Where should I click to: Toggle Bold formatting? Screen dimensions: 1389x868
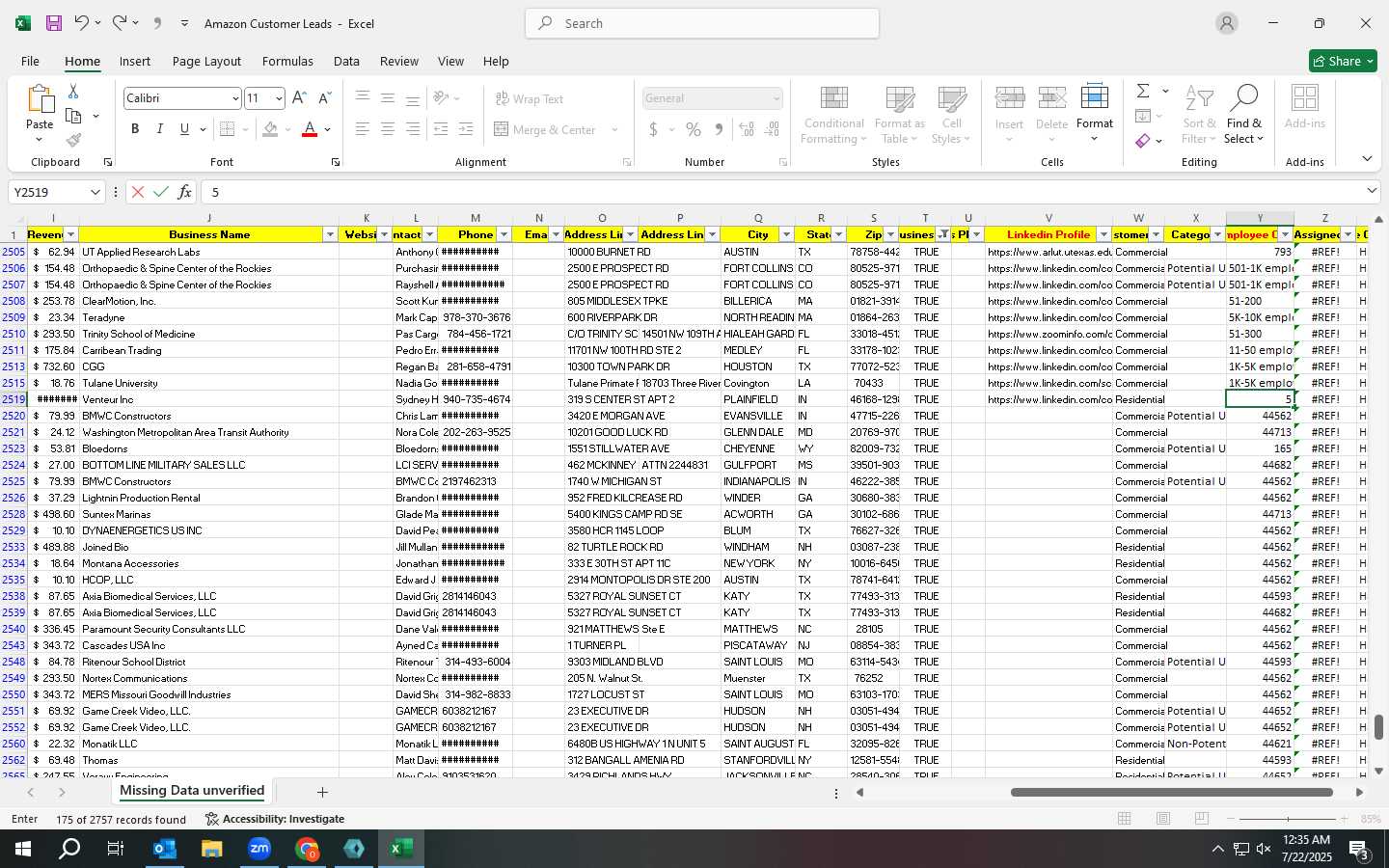click(x=135, y=129)
